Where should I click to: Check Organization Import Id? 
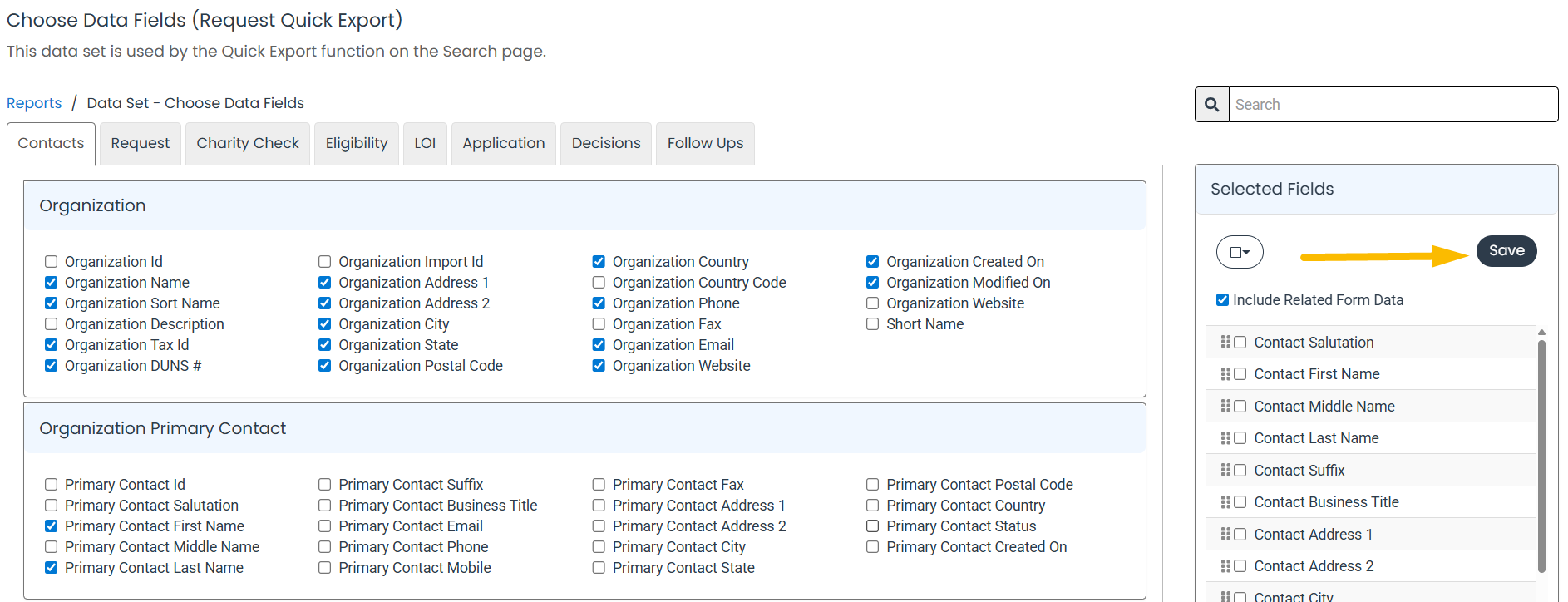(x=325, y=262)
